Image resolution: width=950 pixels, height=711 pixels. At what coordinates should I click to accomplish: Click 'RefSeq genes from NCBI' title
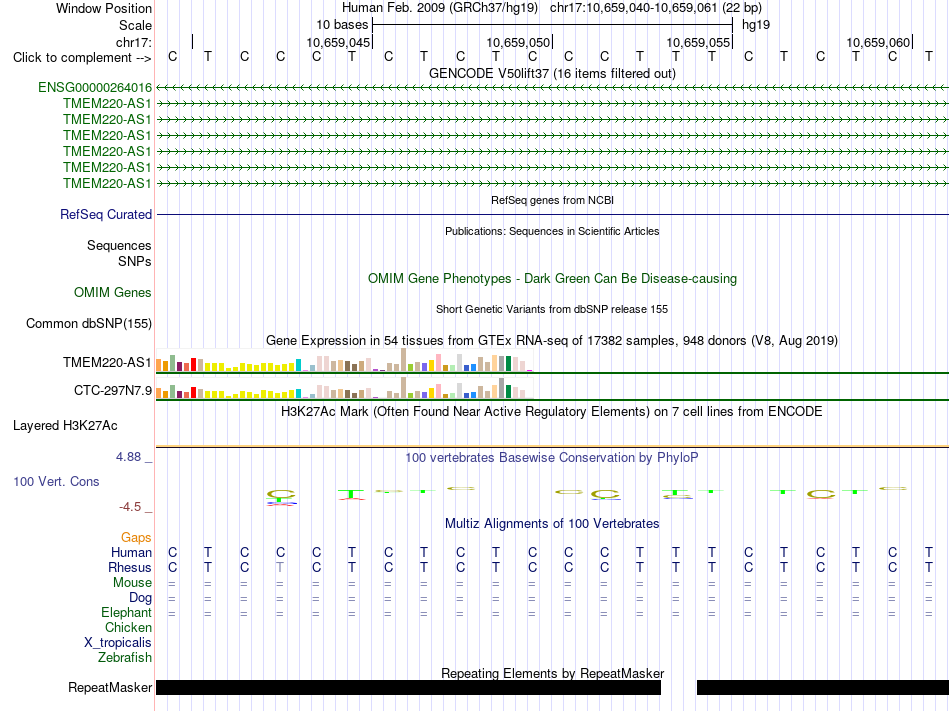552,200
